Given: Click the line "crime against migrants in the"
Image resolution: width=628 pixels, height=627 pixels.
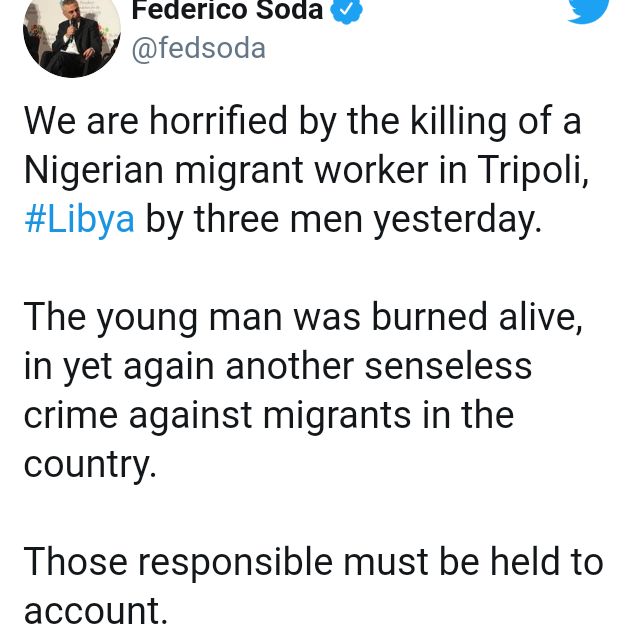Looking at the screenshot, I should click(269, 414).
